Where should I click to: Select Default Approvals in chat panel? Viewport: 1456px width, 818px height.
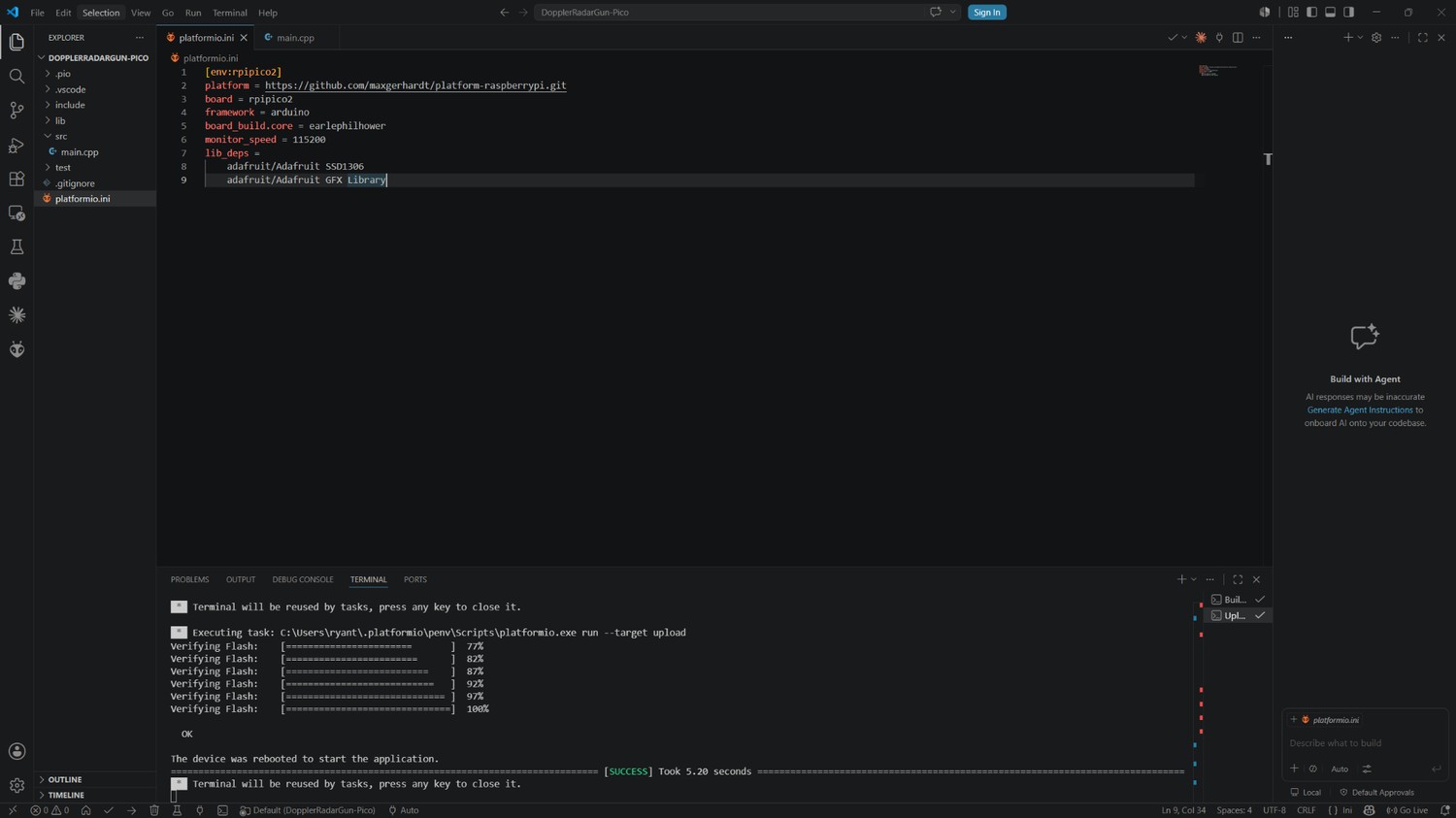1376,793
